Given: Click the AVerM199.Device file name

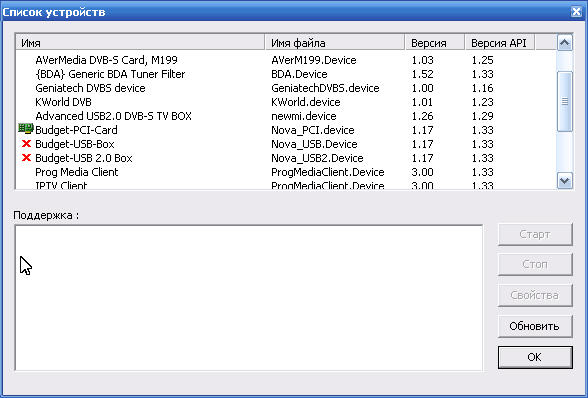Looking at the screenshot, I should pos(314,60).
